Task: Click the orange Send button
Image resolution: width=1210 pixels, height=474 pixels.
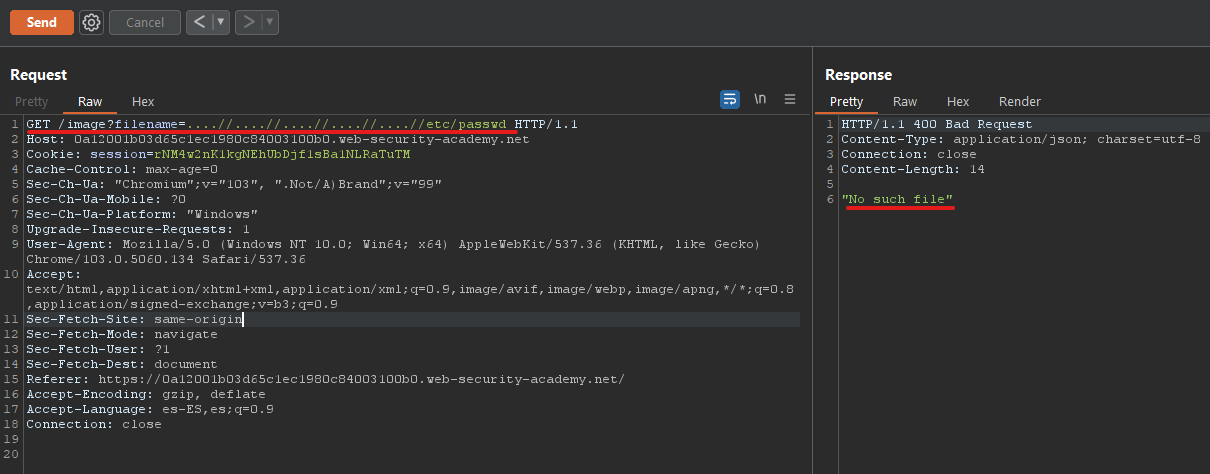Action: pyautogui.click(x=42, y=22)
